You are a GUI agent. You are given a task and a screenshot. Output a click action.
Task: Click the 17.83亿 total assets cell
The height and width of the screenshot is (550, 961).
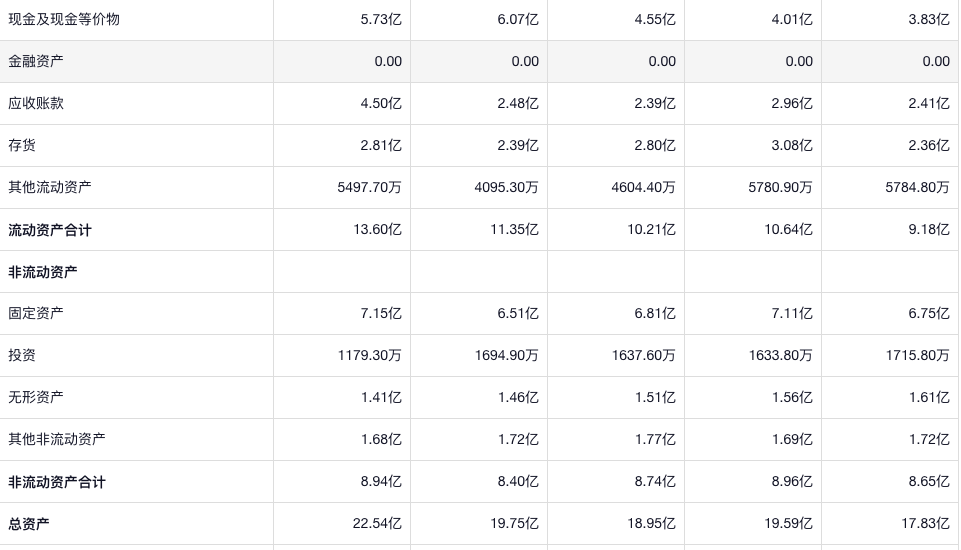[x=929, y=524]
